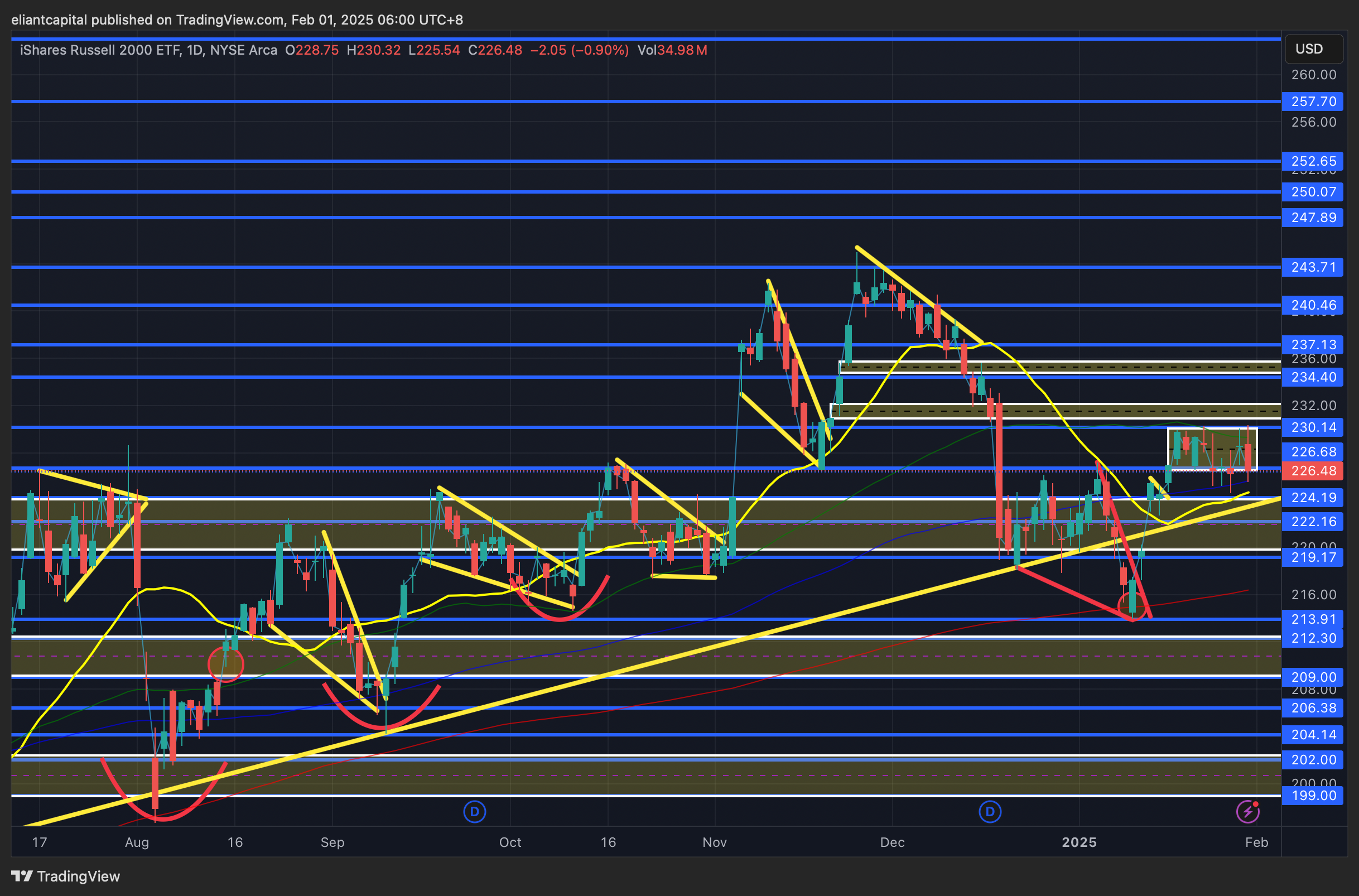The width and height of the screenshot is (1359, 896).
Task: Open the USD currency selector
Action: click(1313, 49)
